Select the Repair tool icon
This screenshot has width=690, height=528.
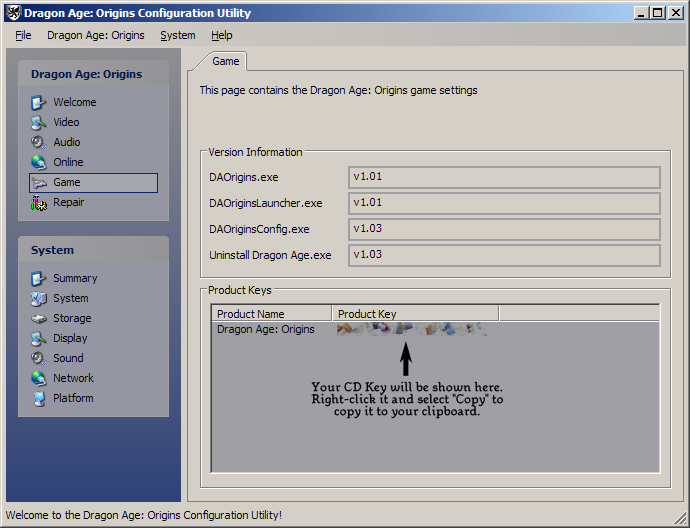click(39, 202)
